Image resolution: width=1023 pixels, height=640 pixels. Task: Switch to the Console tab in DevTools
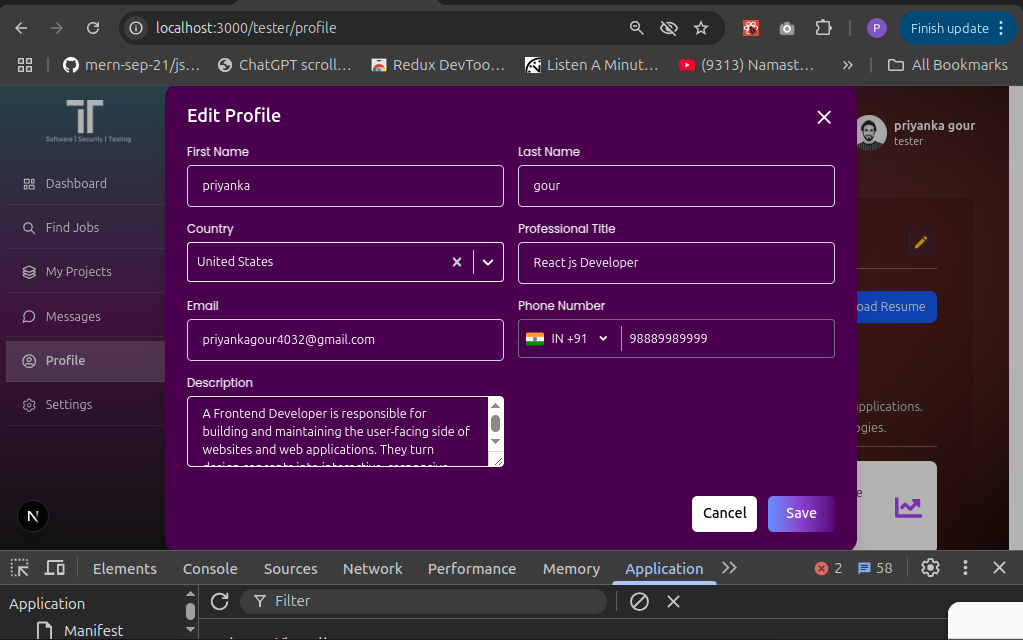pyautogui.click(x=210, y=568)
